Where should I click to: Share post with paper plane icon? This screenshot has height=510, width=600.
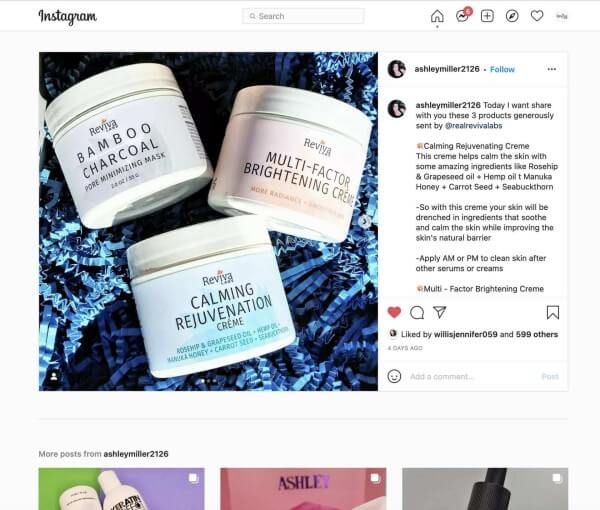(x=440, y=312)
